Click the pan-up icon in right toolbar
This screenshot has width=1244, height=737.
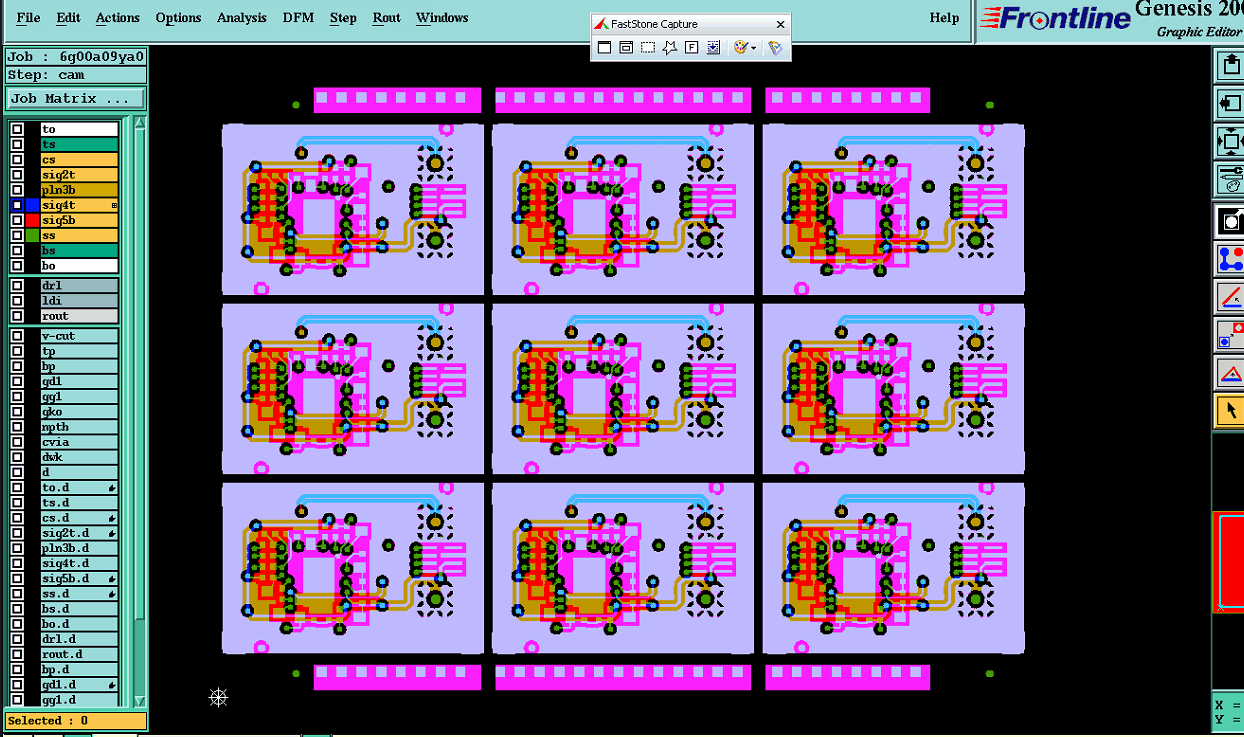pos(1230,66)
